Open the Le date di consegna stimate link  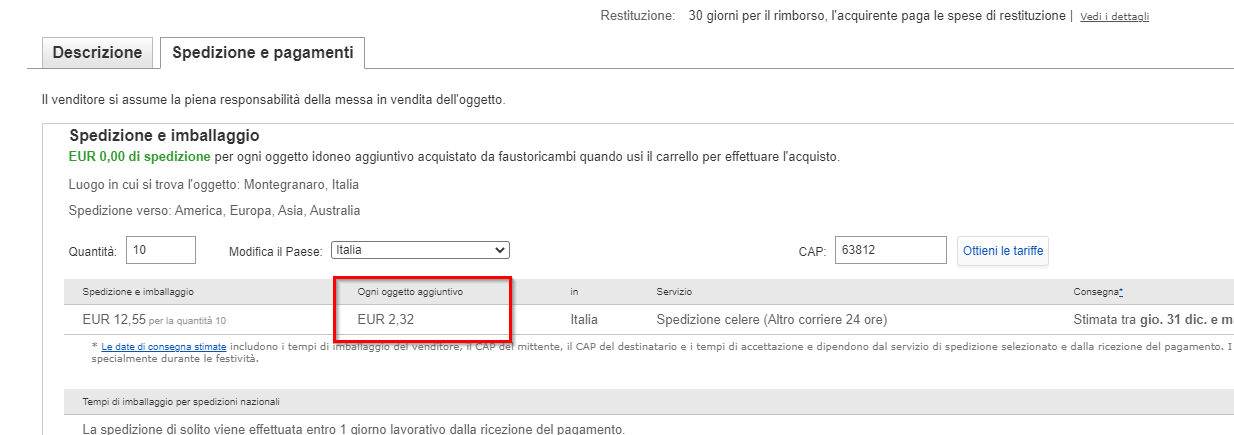(x=164, y=346)
